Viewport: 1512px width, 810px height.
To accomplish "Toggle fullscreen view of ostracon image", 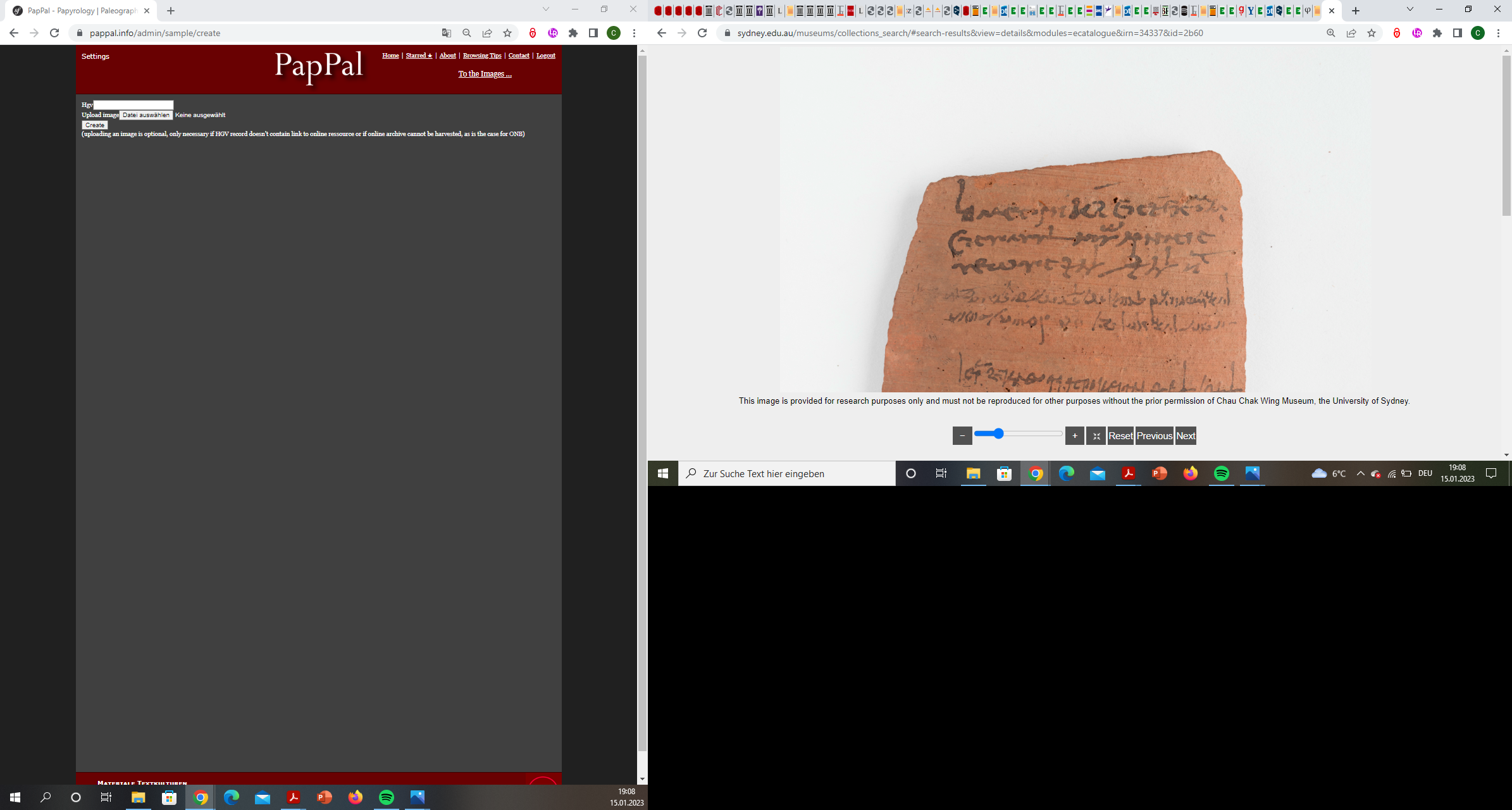I will [x=1096, y=435].
